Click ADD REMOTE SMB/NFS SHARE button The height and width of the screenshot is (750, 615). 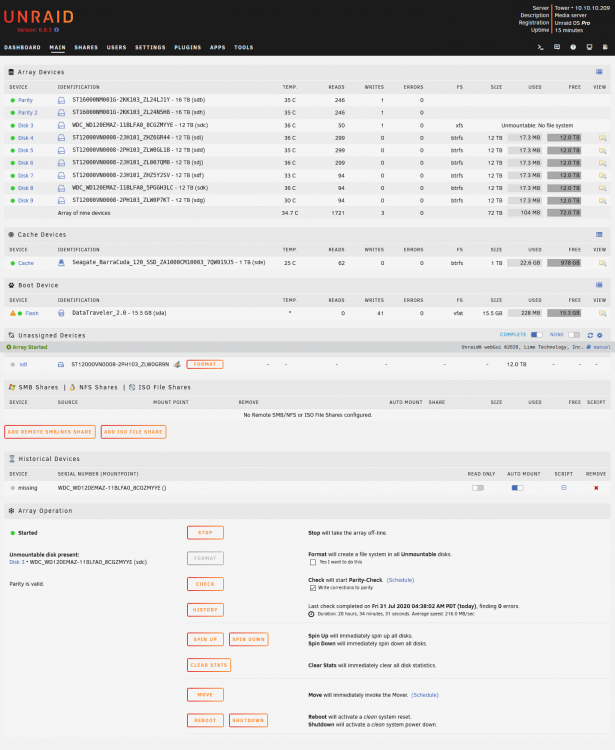(x=50, y=432)
